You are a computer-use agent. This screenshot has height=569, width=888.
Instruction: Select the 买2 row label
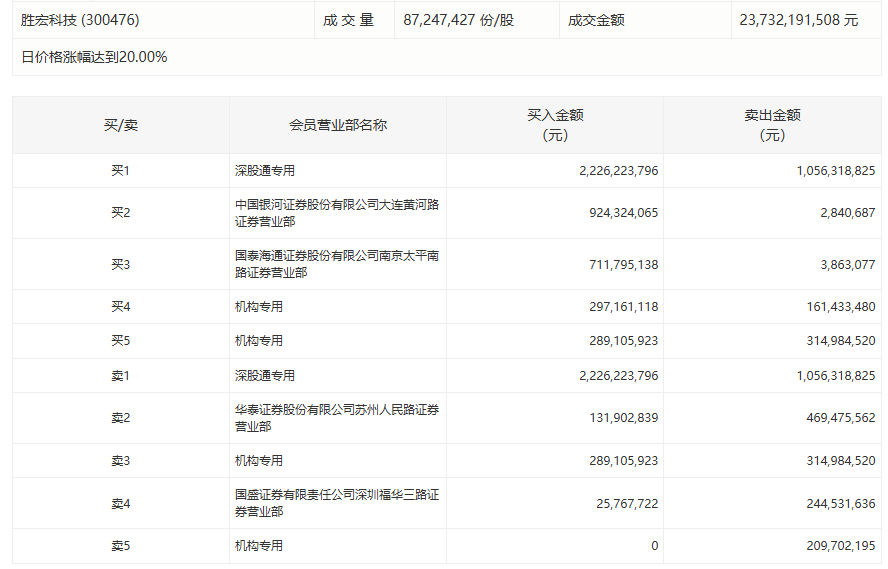(121, 213)
